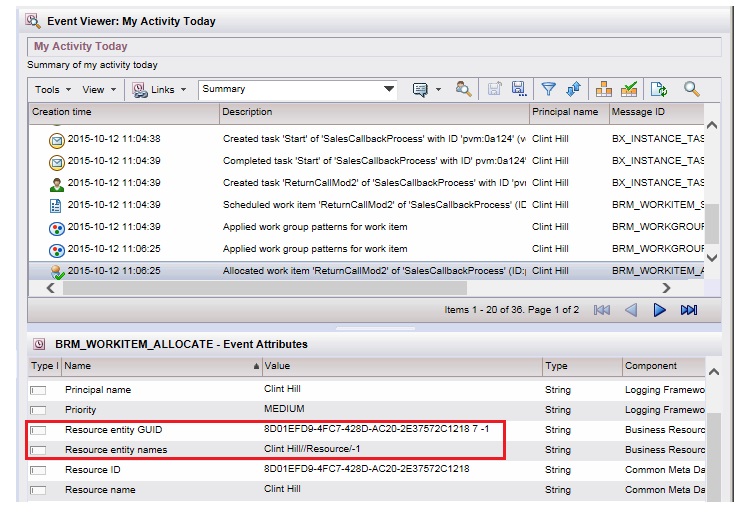748x517 pixels.
Task: Click the type icon of the Priority attribute
Action: point(38,410)
